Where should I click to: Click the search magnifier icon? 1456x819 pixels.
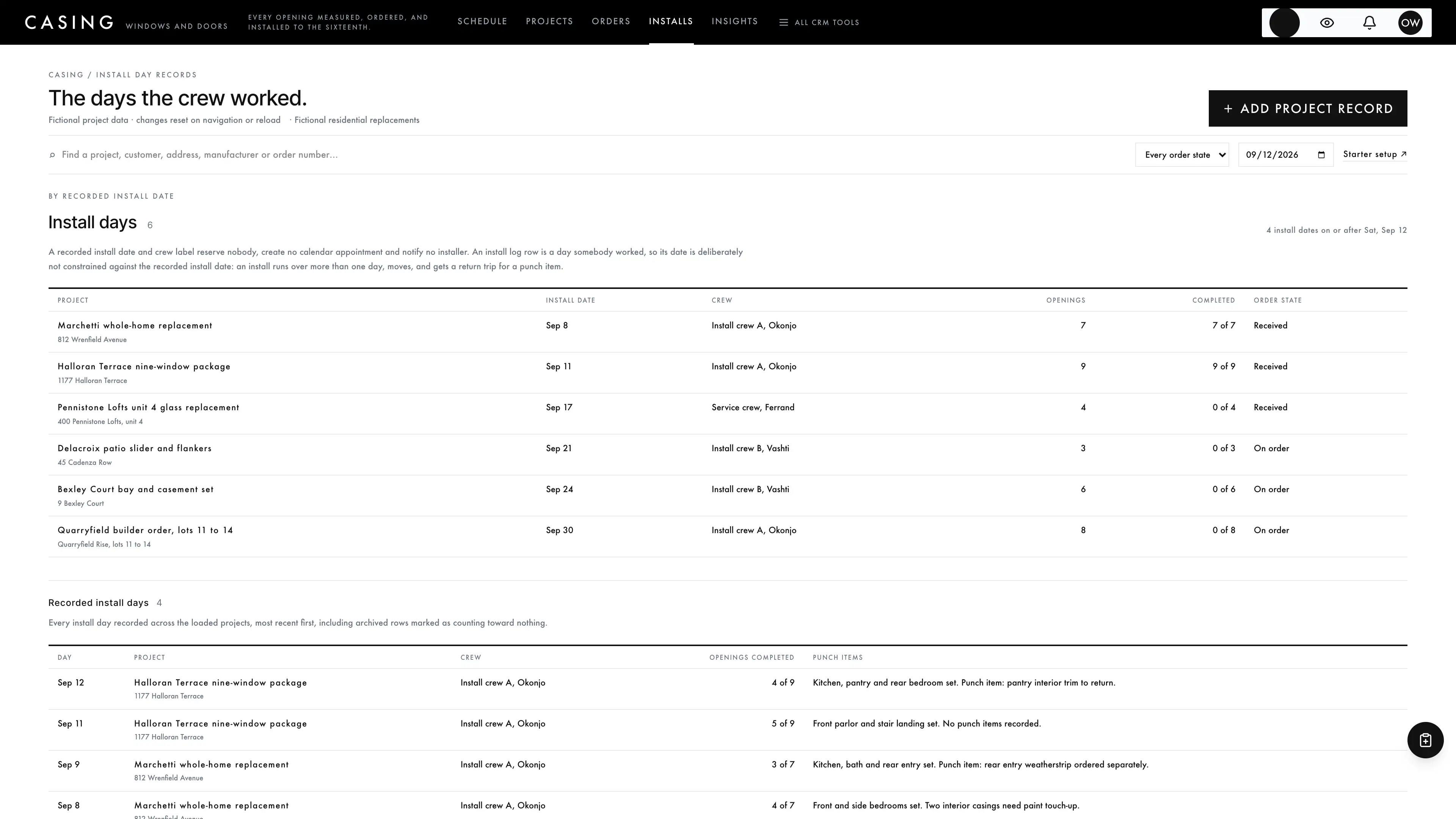(x=53, y=155)
